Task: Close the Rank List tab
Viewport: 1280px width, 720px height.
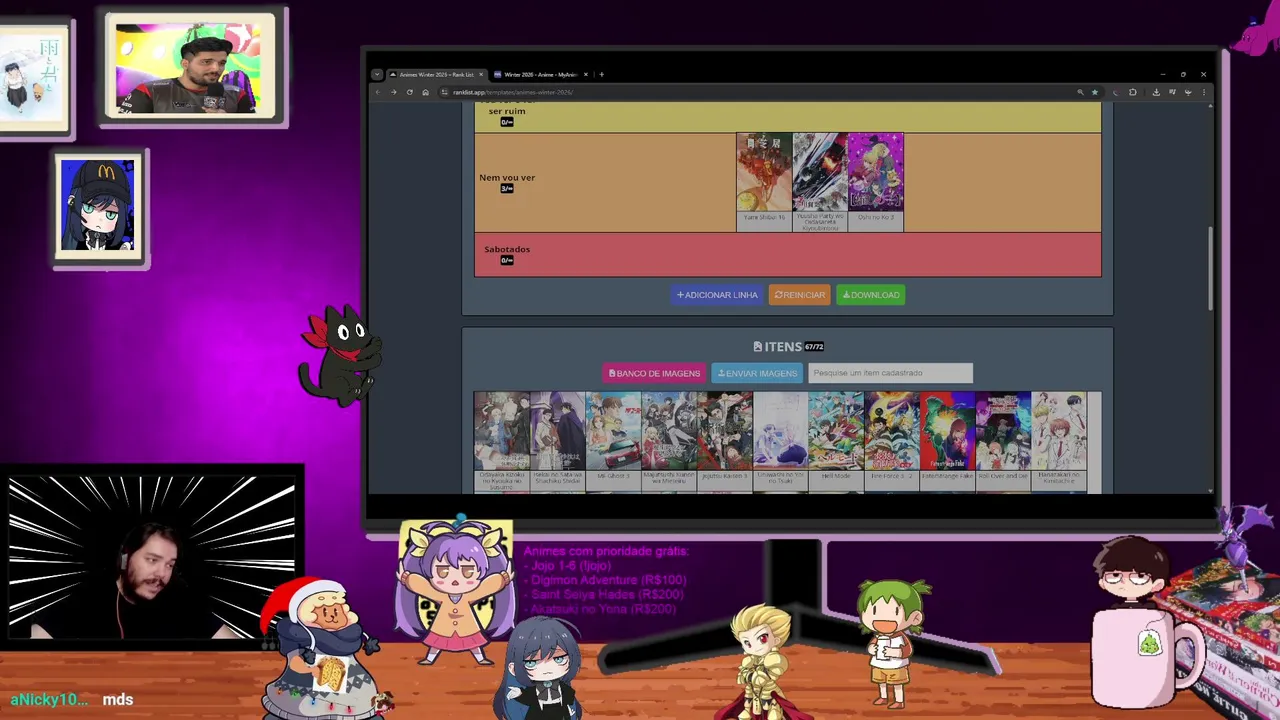Action: 481,74
